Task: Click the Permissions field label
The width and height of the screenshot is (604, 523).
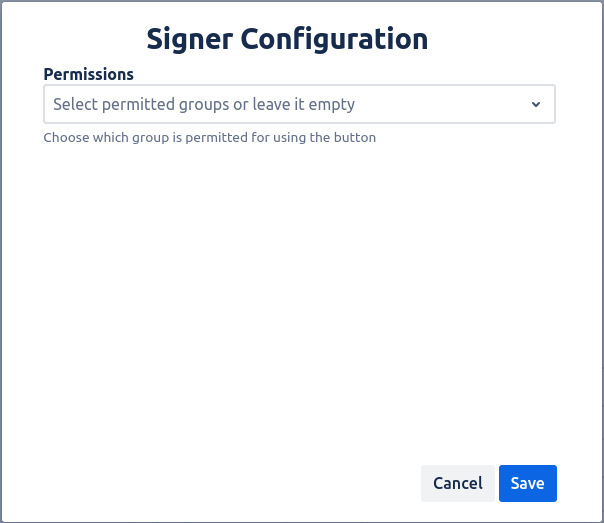Action: coord(88,74)
